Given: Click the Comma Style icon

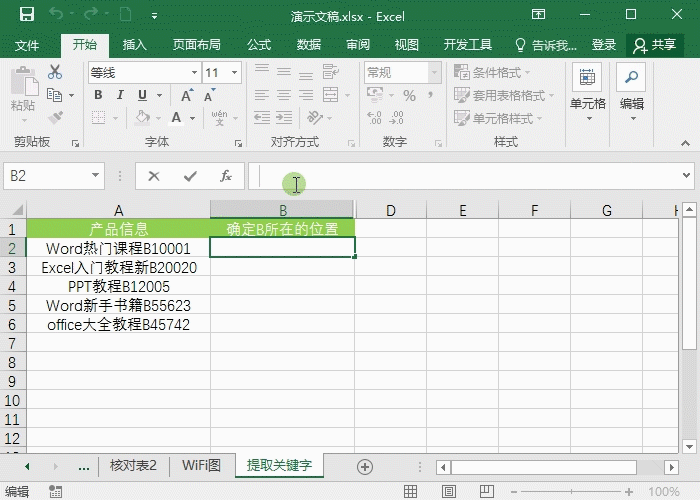Looking at the screenshot, I should [x=430, y=95].
